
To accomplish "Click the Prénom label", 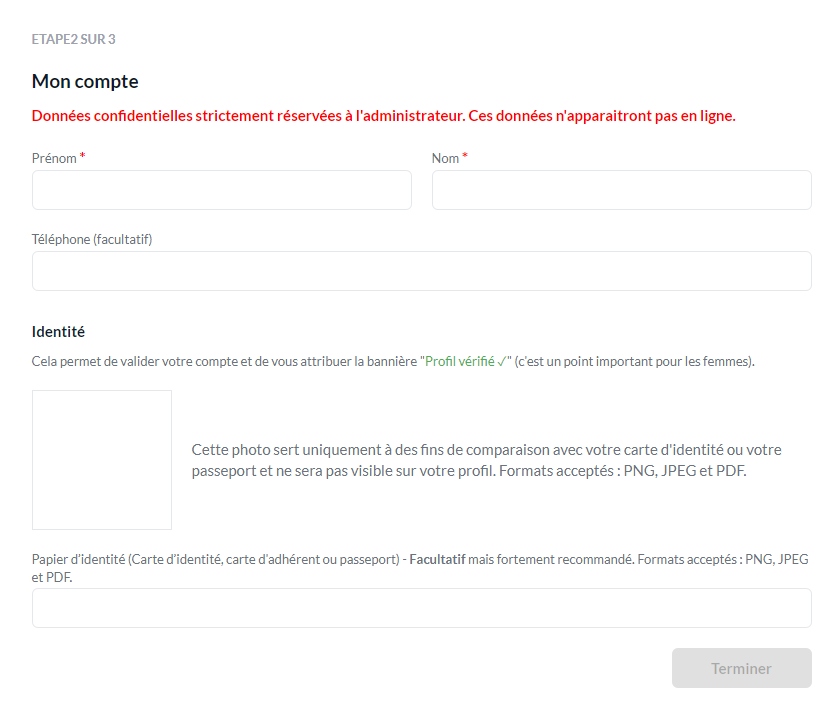I will coord(54,158).
